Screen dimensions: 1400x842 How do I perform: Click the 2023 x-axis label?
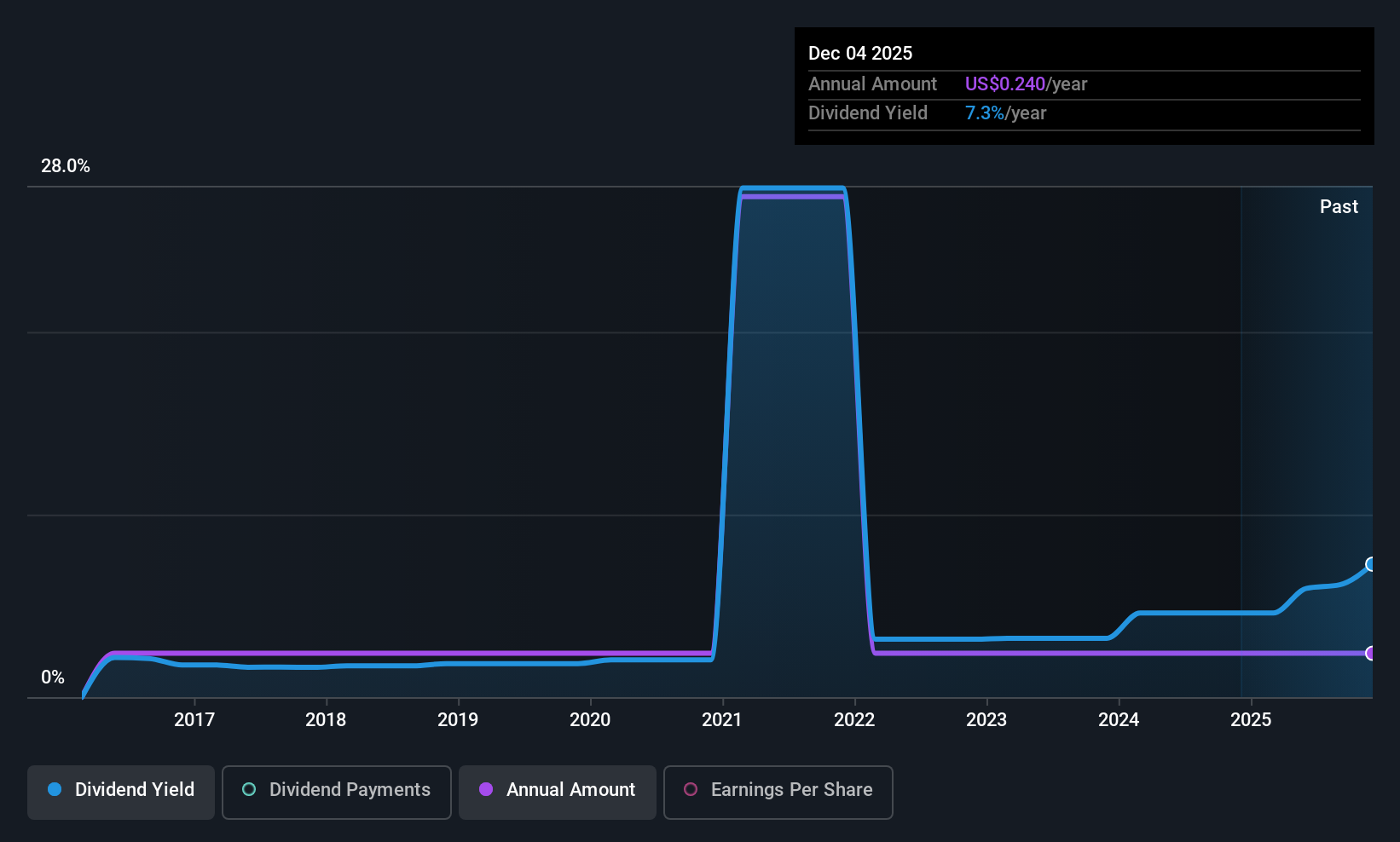click(986, 720)
